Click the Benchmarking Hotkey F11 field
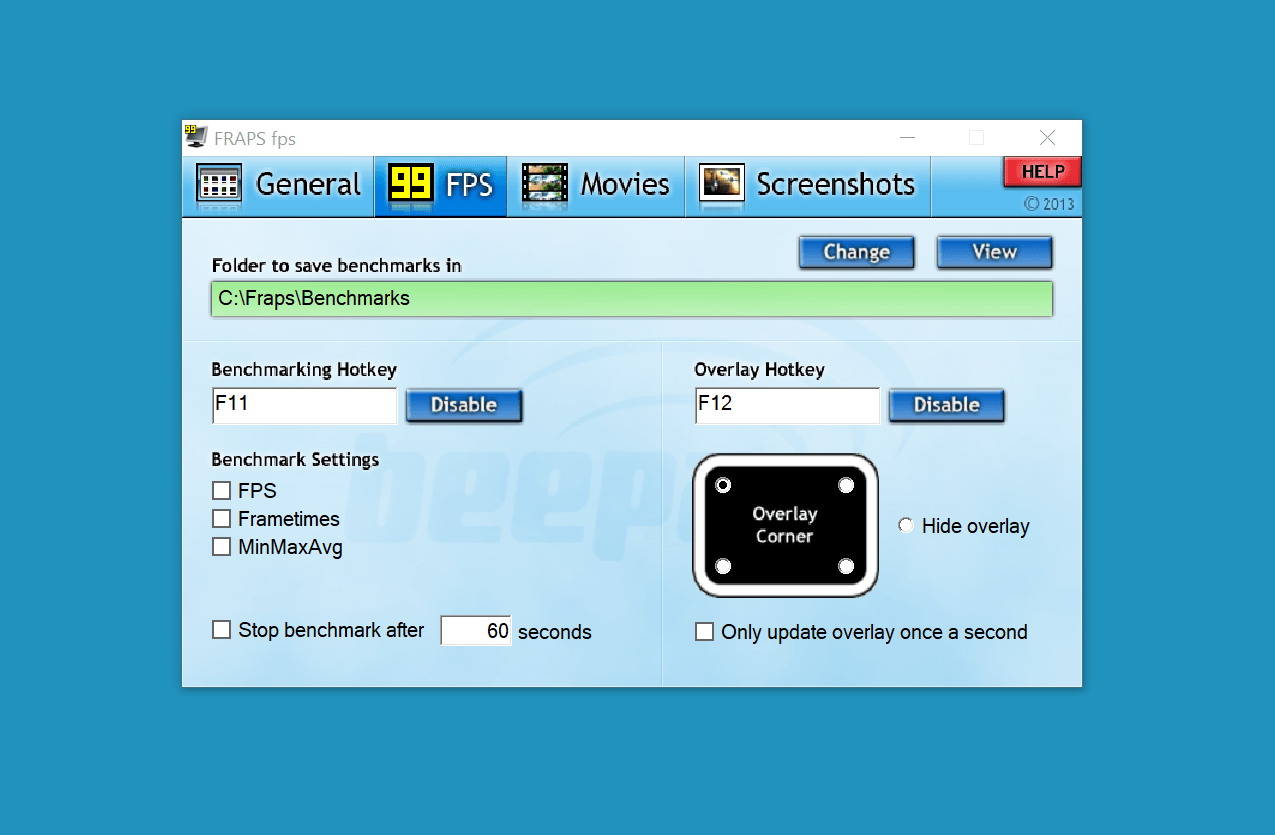This screenshot has height=835, width=1275. 304,406
